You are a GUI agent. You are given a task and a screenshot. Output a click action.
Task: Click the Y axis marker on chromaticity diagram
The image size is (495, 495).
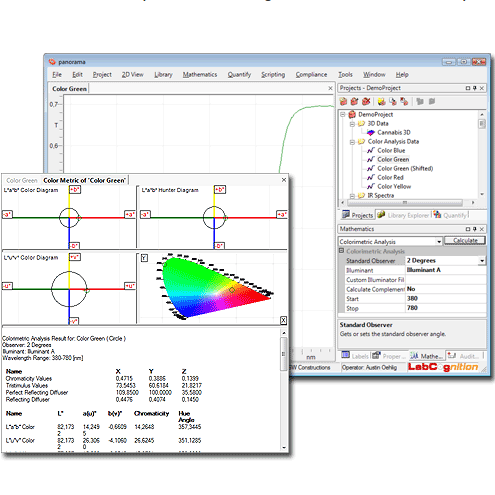click(x=144, y=258)
